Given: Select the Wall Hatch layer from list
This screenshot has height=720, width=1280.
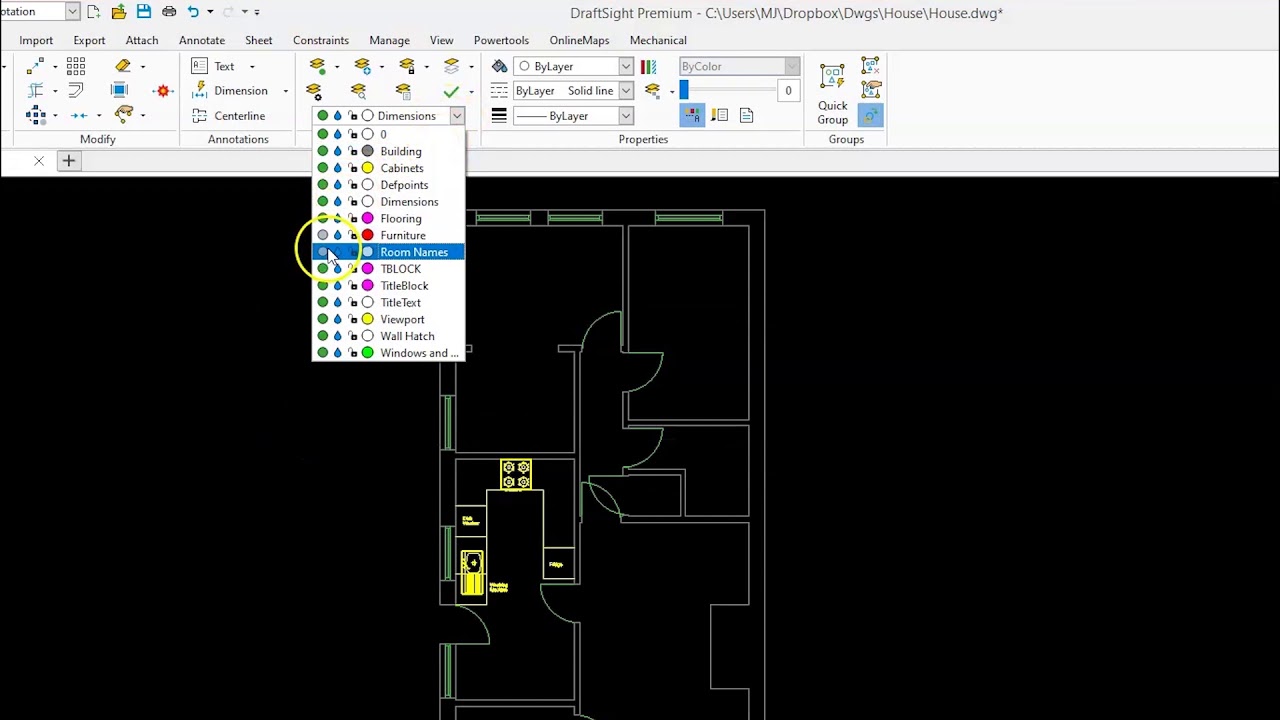Looking at the screenshot, I should pyautogui.click(x=407, y=336).
